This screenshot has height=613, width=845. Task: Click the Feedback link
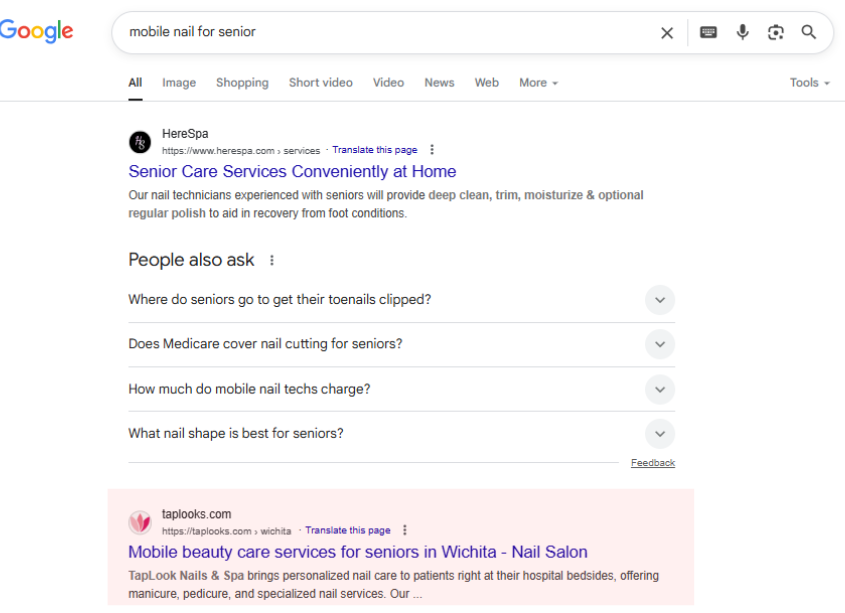pyautogui.click(x=653, y=463)
